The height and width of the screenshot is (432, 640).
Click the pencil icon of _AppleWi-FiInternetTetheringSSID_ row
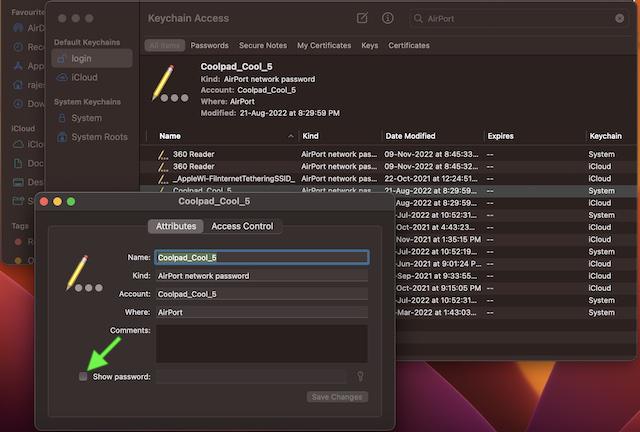(163, 179)
